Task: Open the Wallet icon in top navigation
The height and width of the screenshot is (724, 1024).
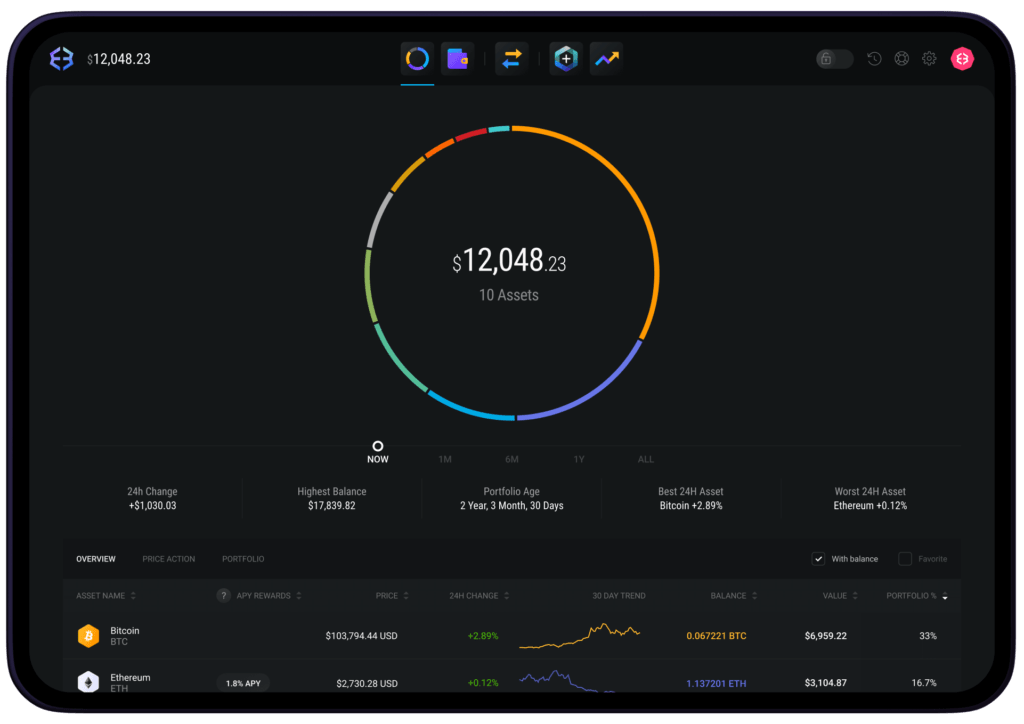Action: pos(457,59)
